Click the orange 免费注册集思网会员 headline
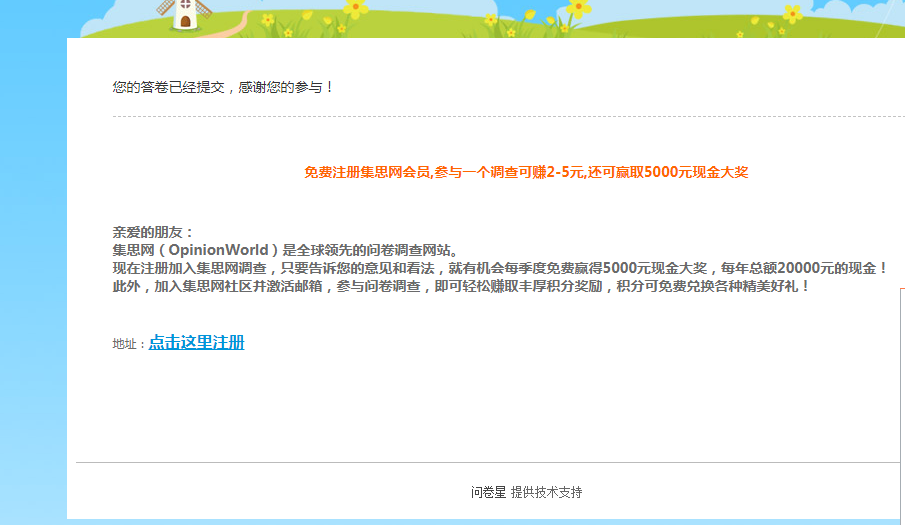The image size is (905, 525). tap(526, 172)
